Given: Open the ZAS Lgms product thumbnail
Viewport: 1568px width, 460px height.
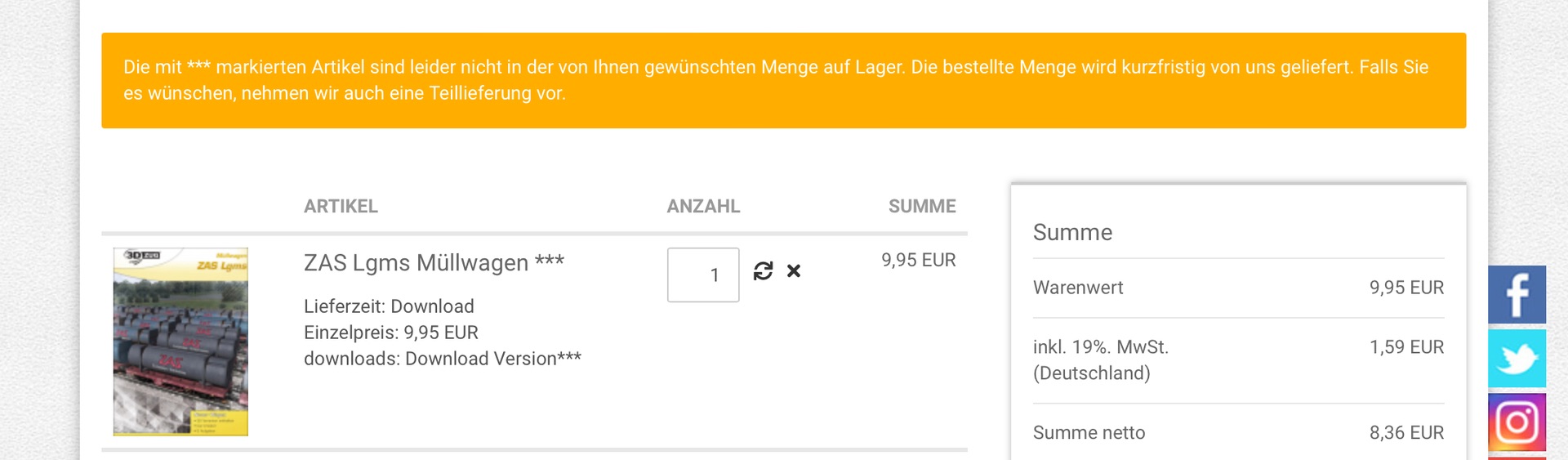Looking at the screenshot, I should [x=180, y=342].
